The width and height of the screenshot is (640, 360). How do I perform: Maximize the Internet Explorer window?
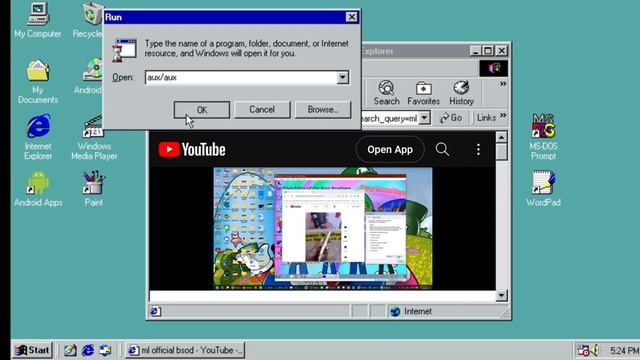pos(488,51)
